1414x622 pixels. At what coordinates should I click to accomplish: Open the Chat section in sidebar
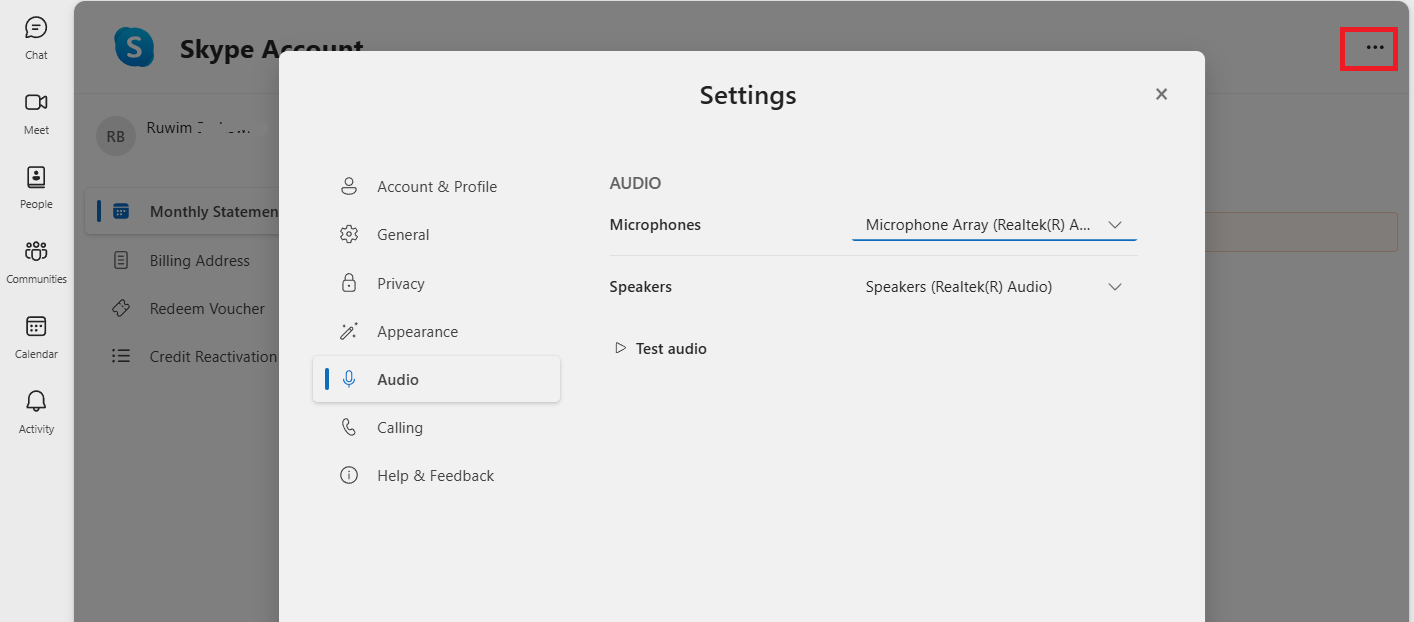click(x=36, y=38)
